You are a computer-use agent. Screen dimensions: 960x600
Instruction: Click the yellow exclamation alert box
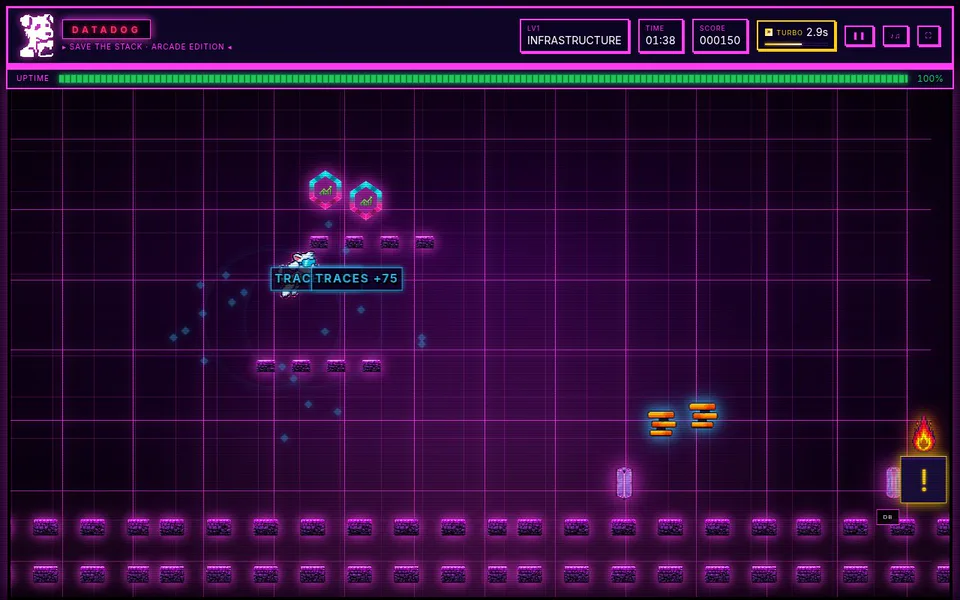[x=924, y=479]
